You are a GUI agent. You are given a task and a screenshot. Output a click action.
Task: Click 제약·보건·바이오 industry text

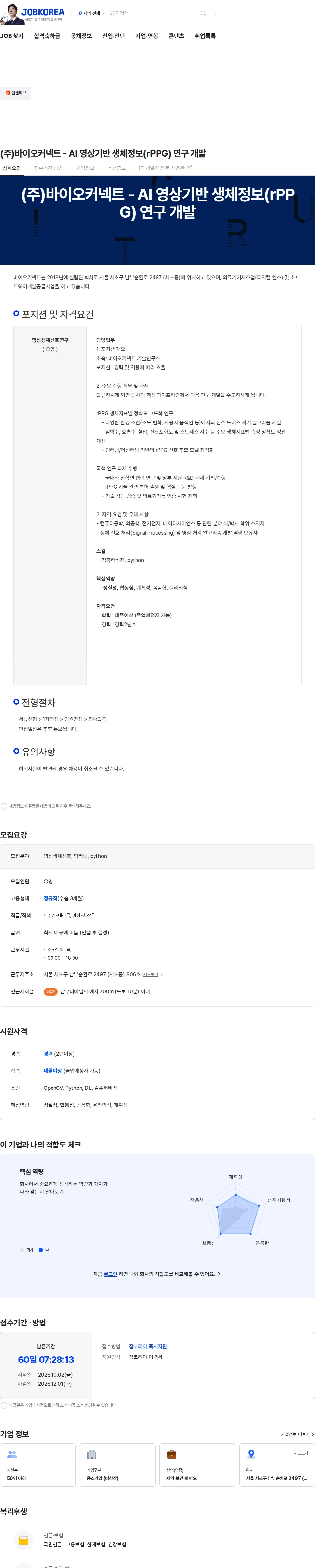pos(181,1478)
